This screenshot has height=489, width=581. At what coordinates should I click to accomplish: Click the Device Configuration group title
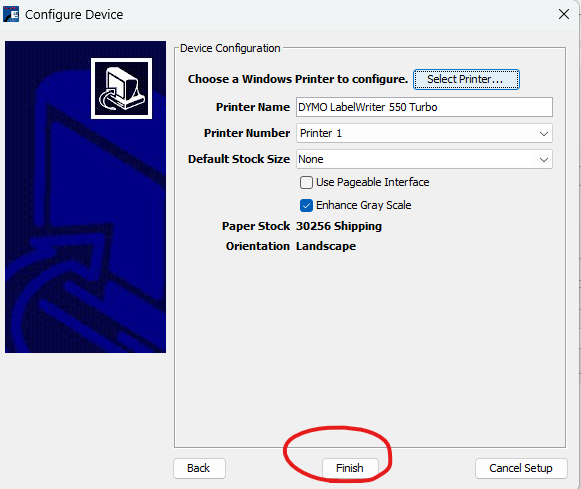[x=230, y=48]
